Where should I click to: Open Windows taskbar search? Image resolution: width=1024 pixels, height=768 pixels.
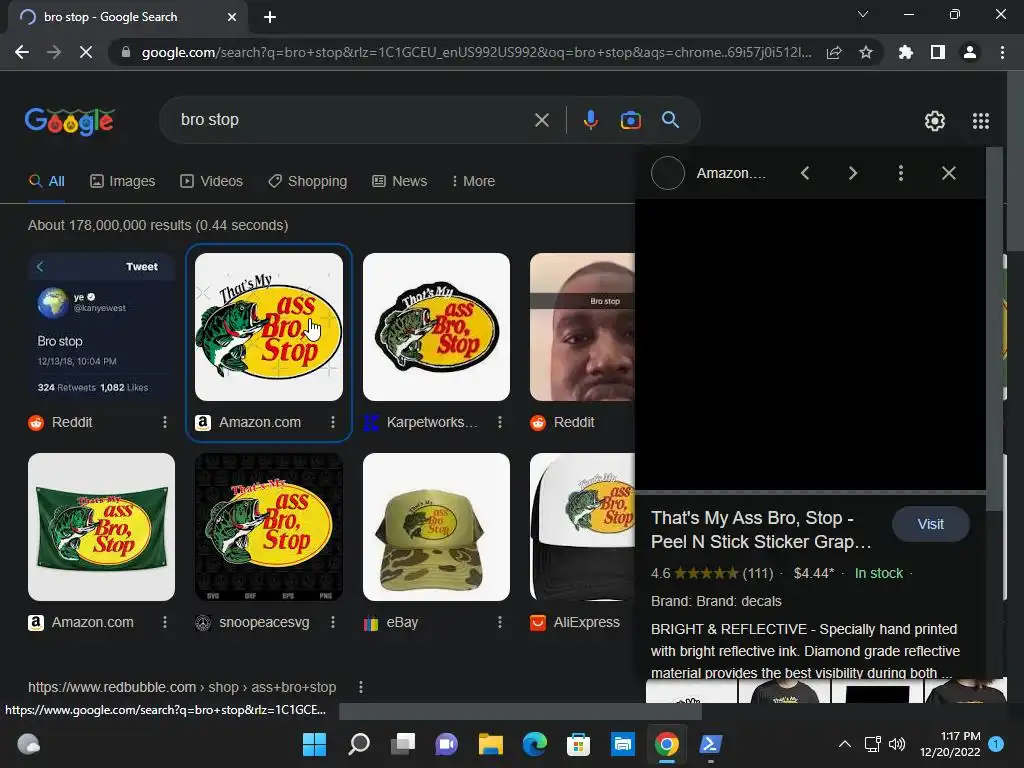point(359,744)
